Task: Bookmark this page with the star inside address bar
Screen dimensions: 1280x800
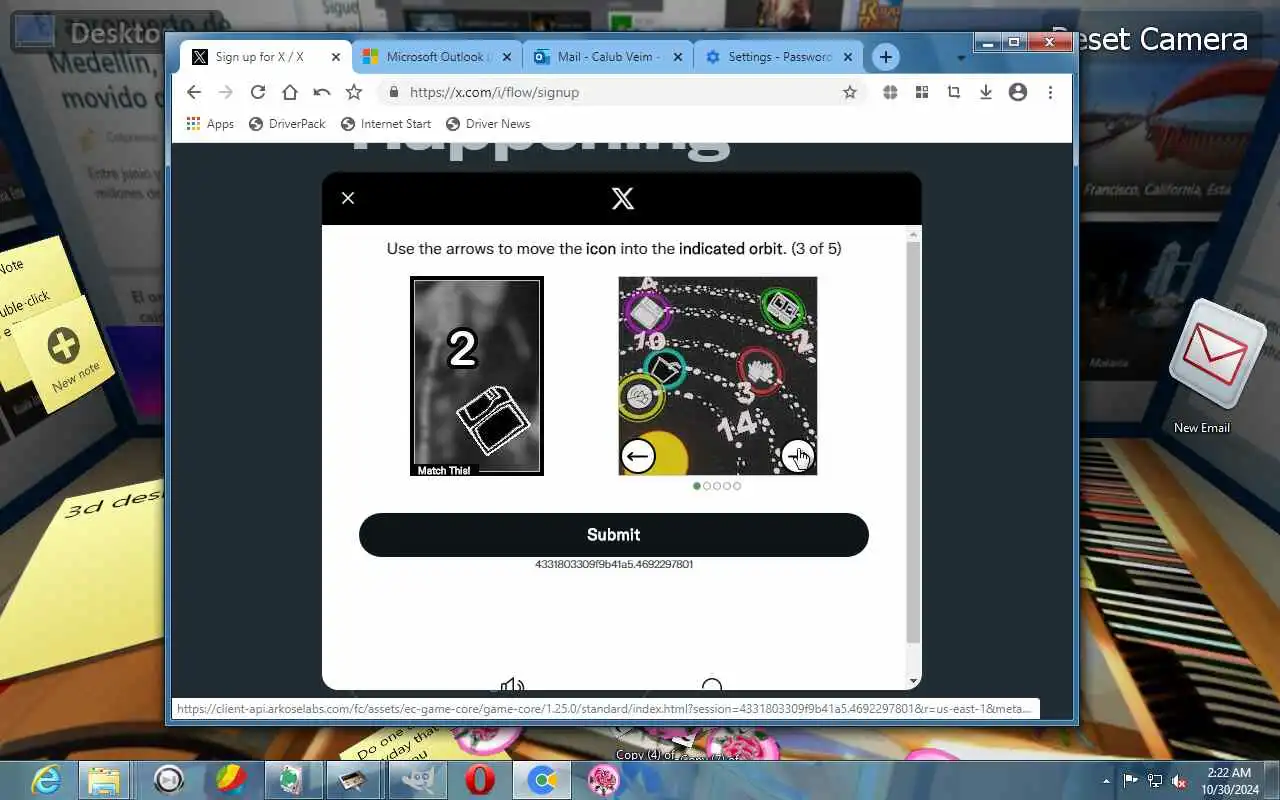Action: pos(850,92)
